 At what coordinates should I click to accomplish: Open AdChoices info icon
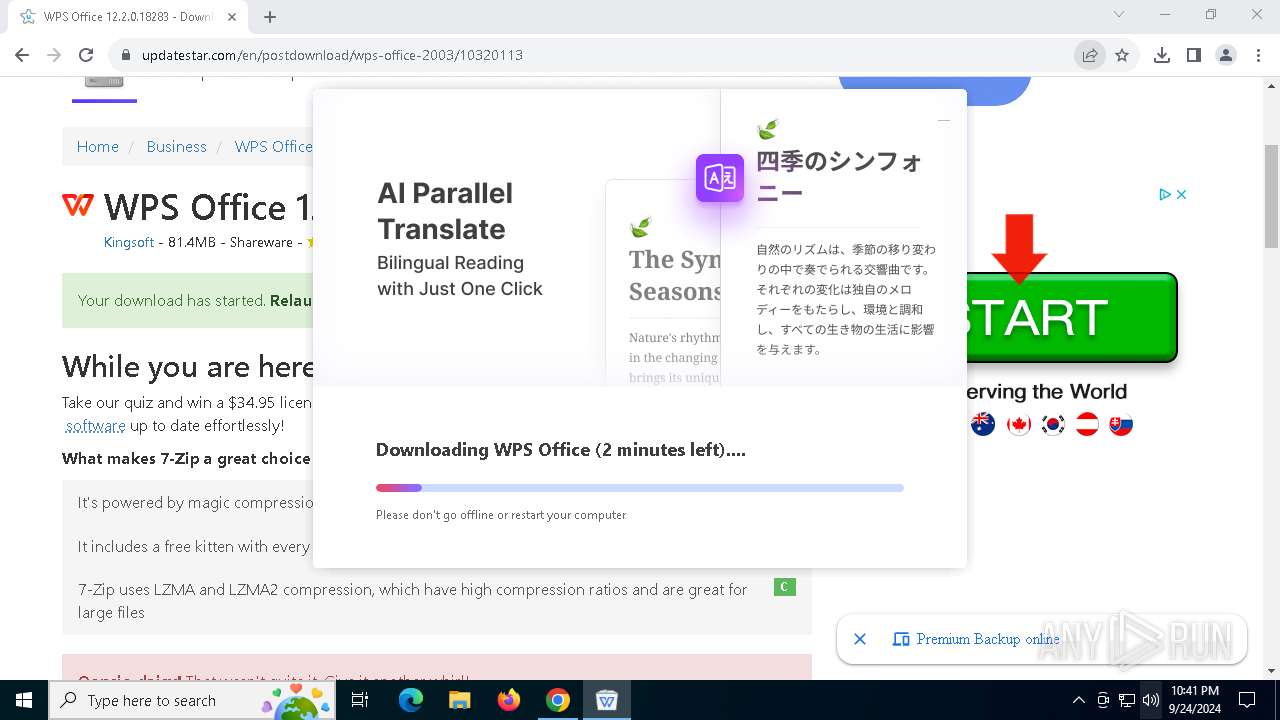(1165, 194)
